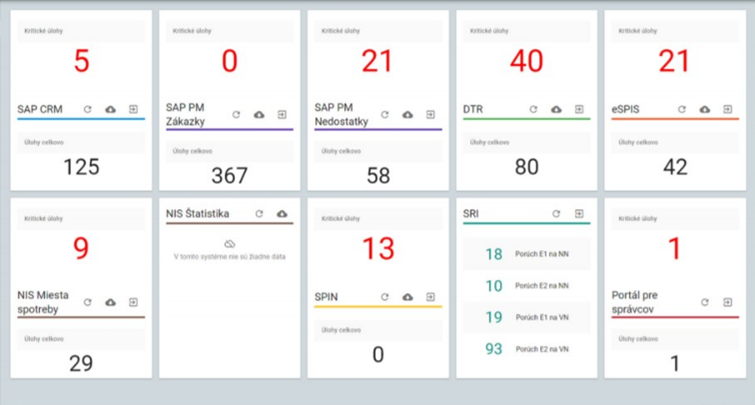Open SAP CRM via the enter icon

133,109
